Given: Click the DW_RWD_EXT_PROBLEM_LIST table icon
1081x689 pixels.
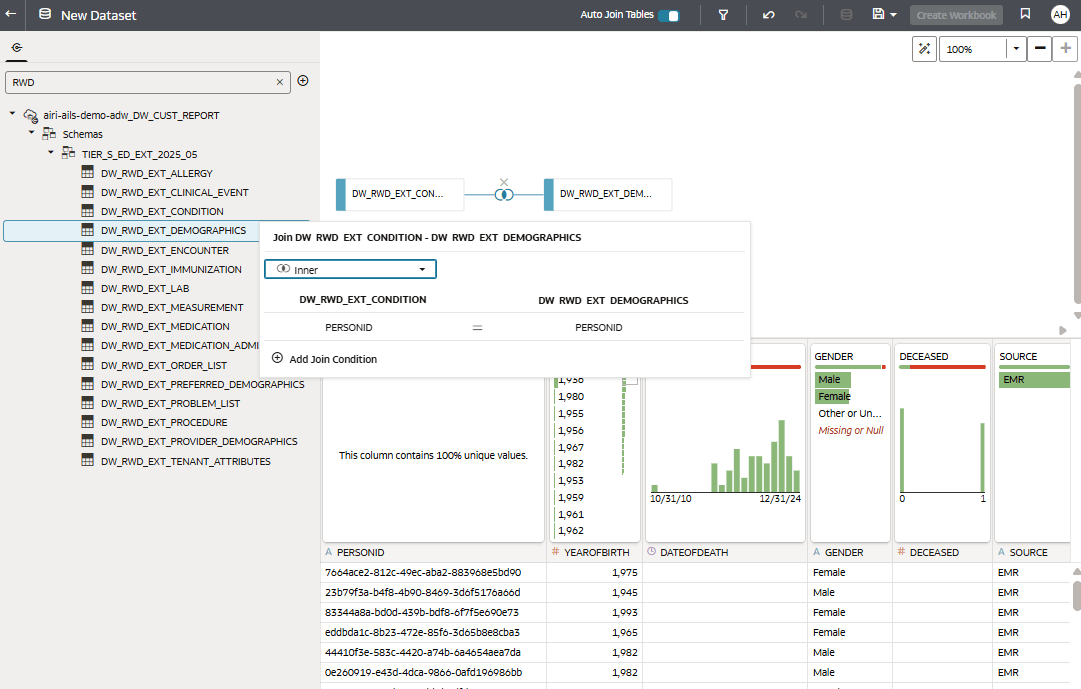Looking at the screenshot, I should click(88, 403).
